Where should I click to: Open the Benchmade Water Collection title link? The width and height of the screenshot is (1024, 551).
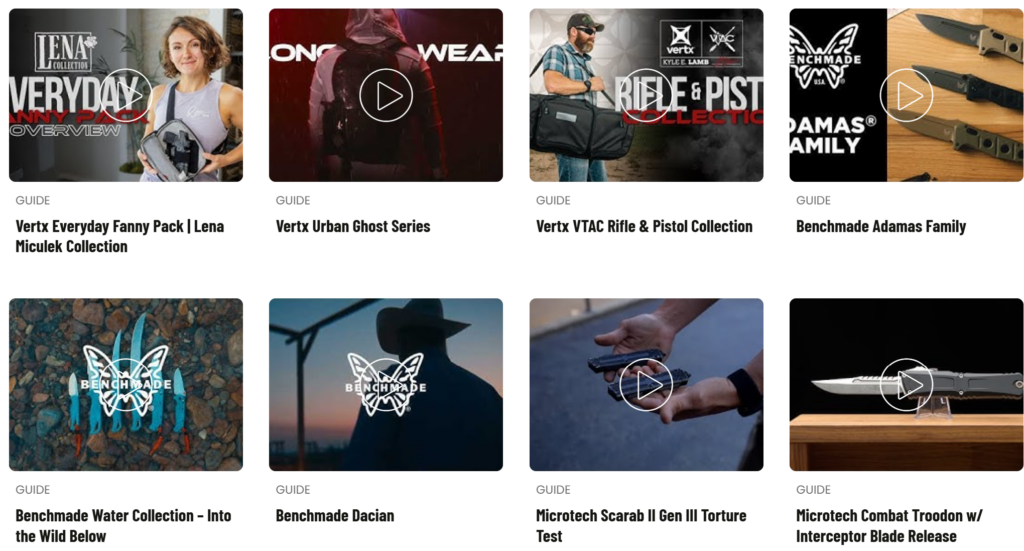coord(123,526)
